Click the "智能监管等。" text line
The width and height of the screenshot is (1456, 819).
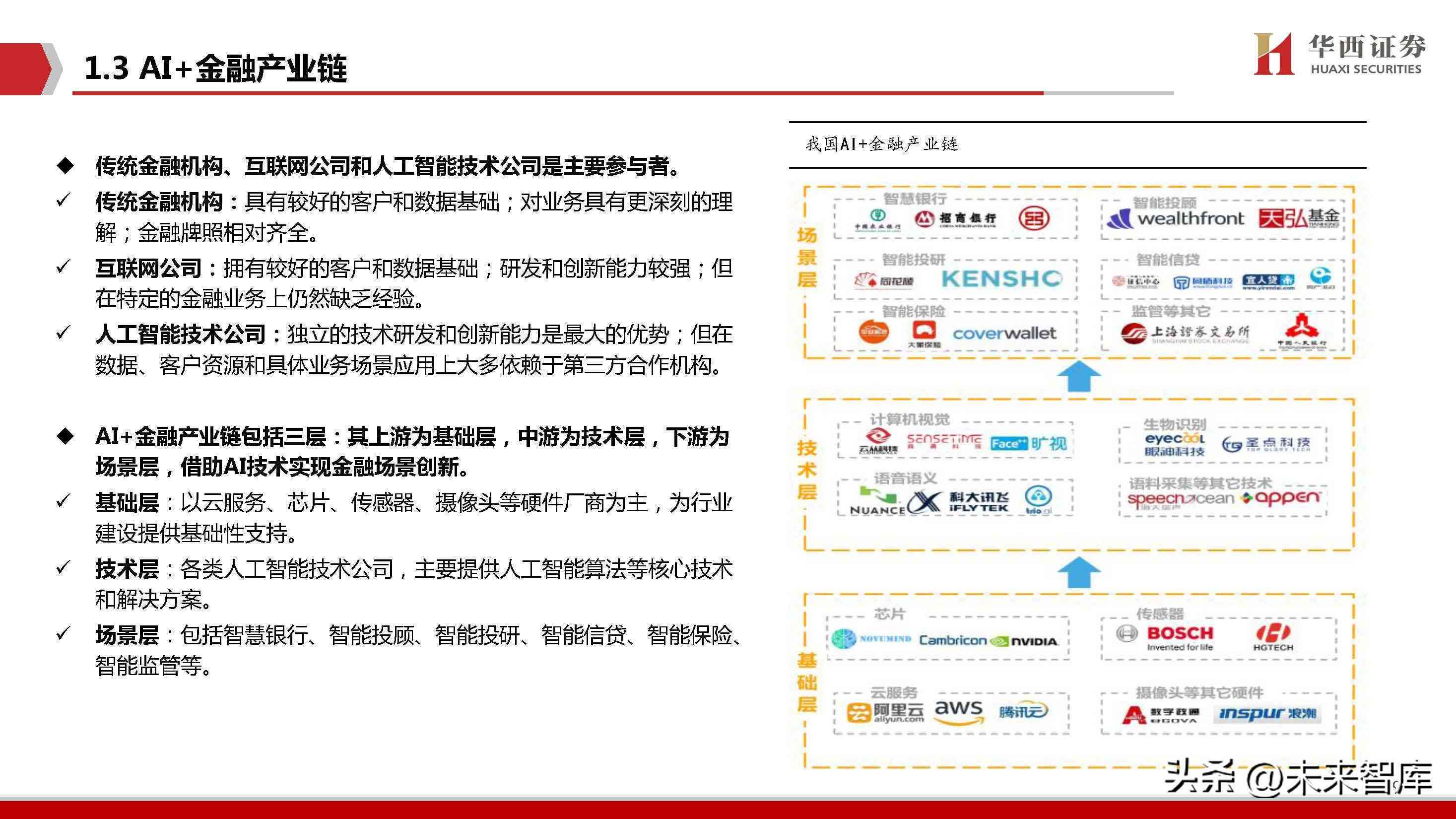pos(154,666)
